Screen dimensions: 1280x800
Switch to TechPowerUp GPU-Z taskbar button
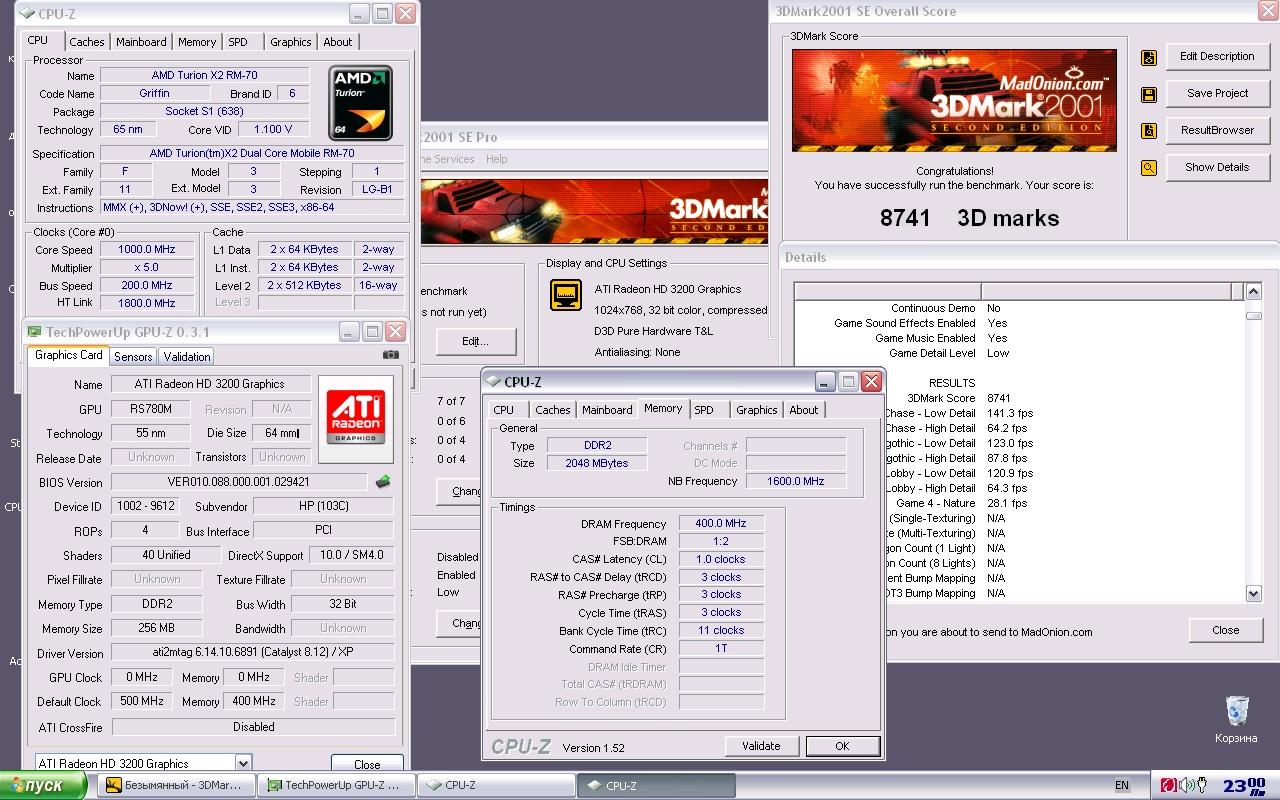pos(335,786)
